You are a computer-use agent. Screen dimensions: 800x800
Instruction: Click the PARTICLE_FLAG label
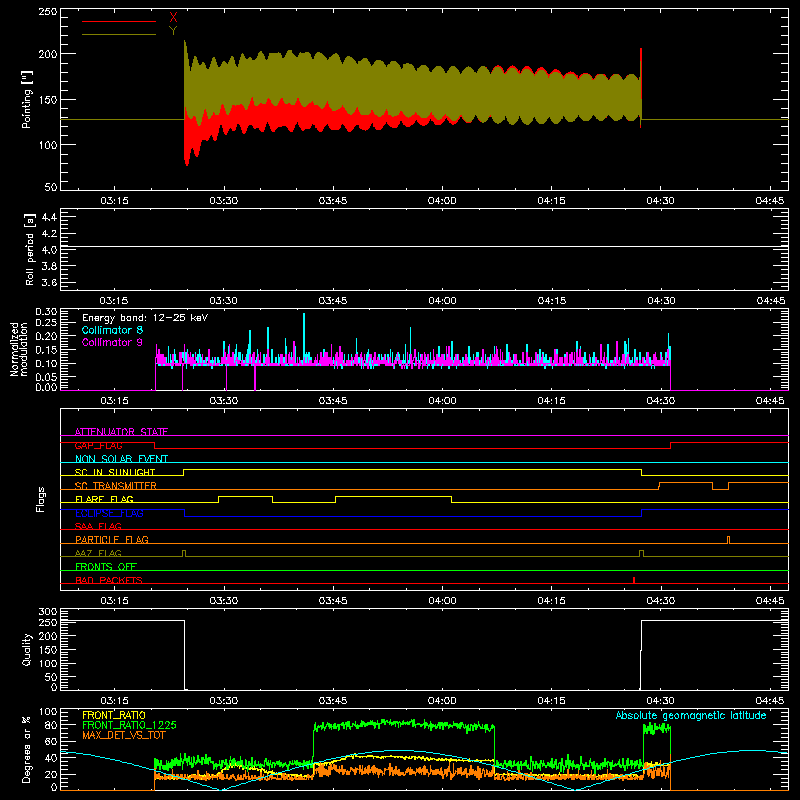coord(112,539)
